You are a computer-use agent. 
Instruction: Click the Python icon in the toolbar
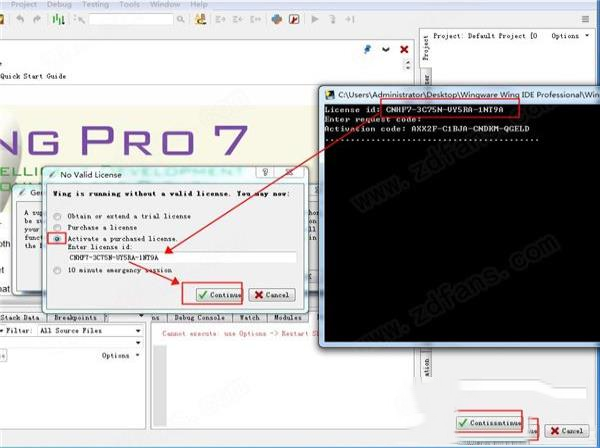click(x=277, y=19)
